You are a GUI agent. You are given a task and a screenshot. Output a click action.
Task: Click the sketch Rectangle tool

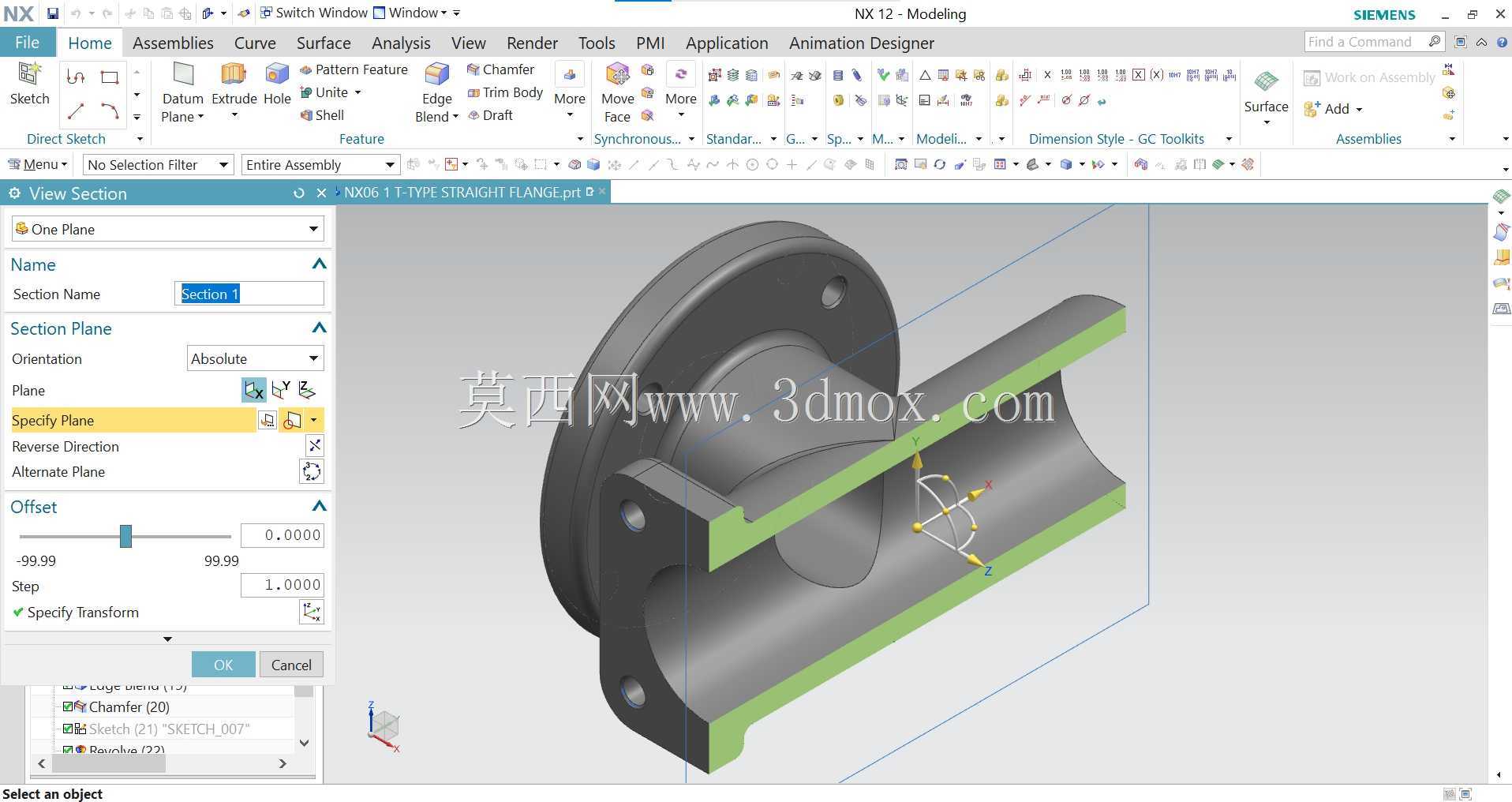110,77
